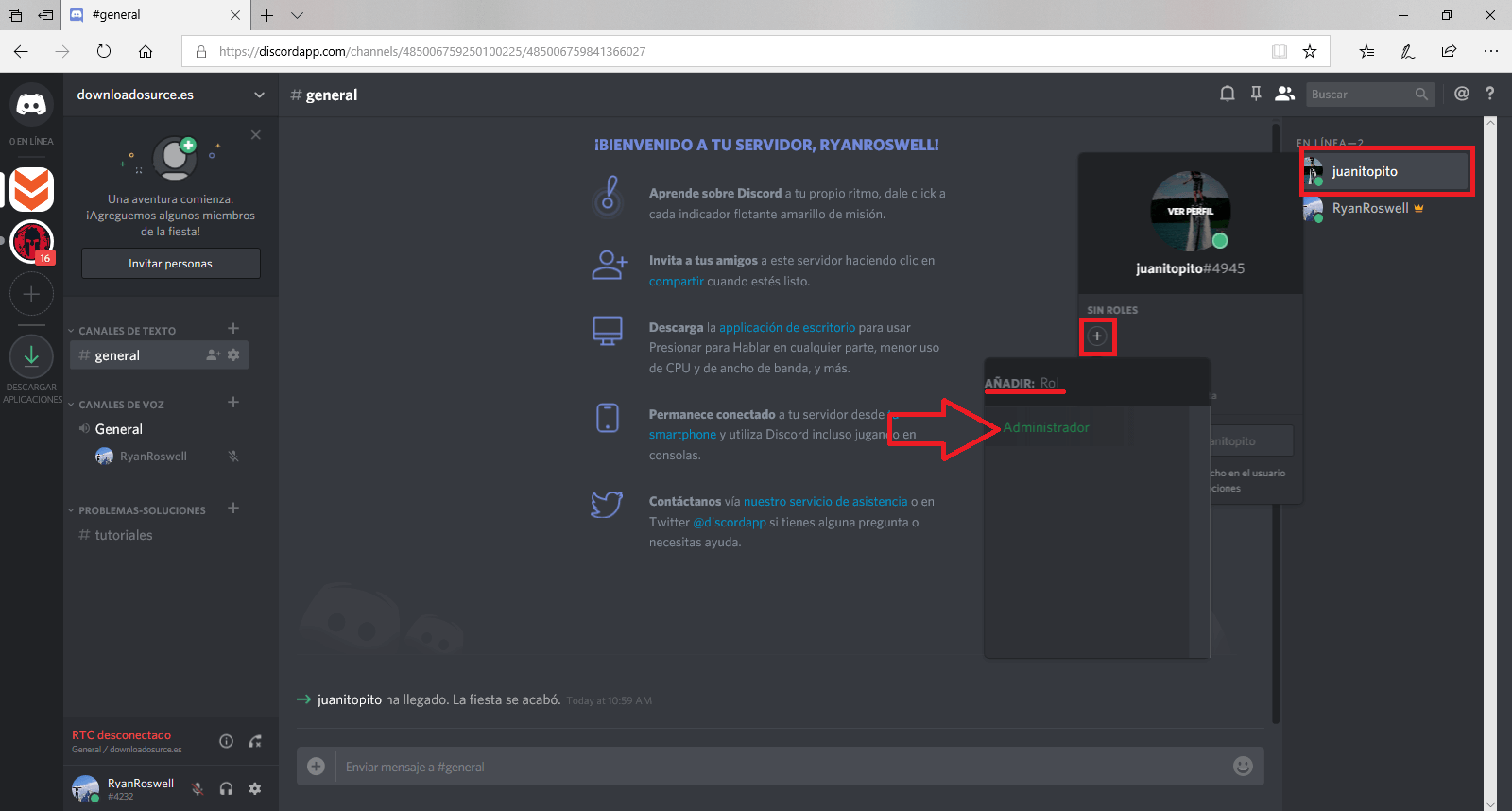View juanitopito profile avatar

(1190, 211)
